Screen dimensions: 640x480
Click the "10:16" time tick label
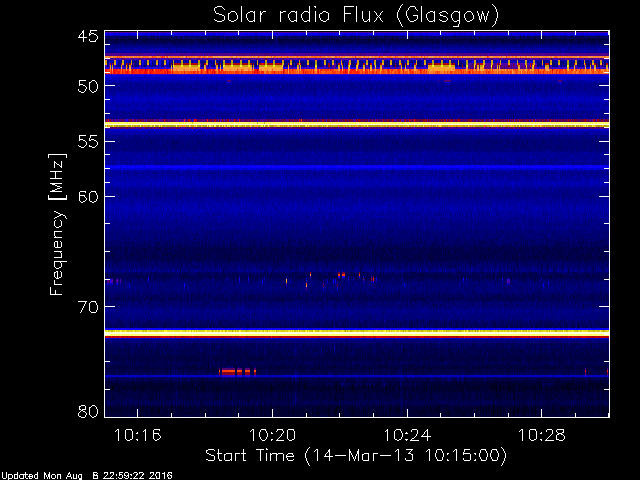pyautogui.click(x=138, y=435)
